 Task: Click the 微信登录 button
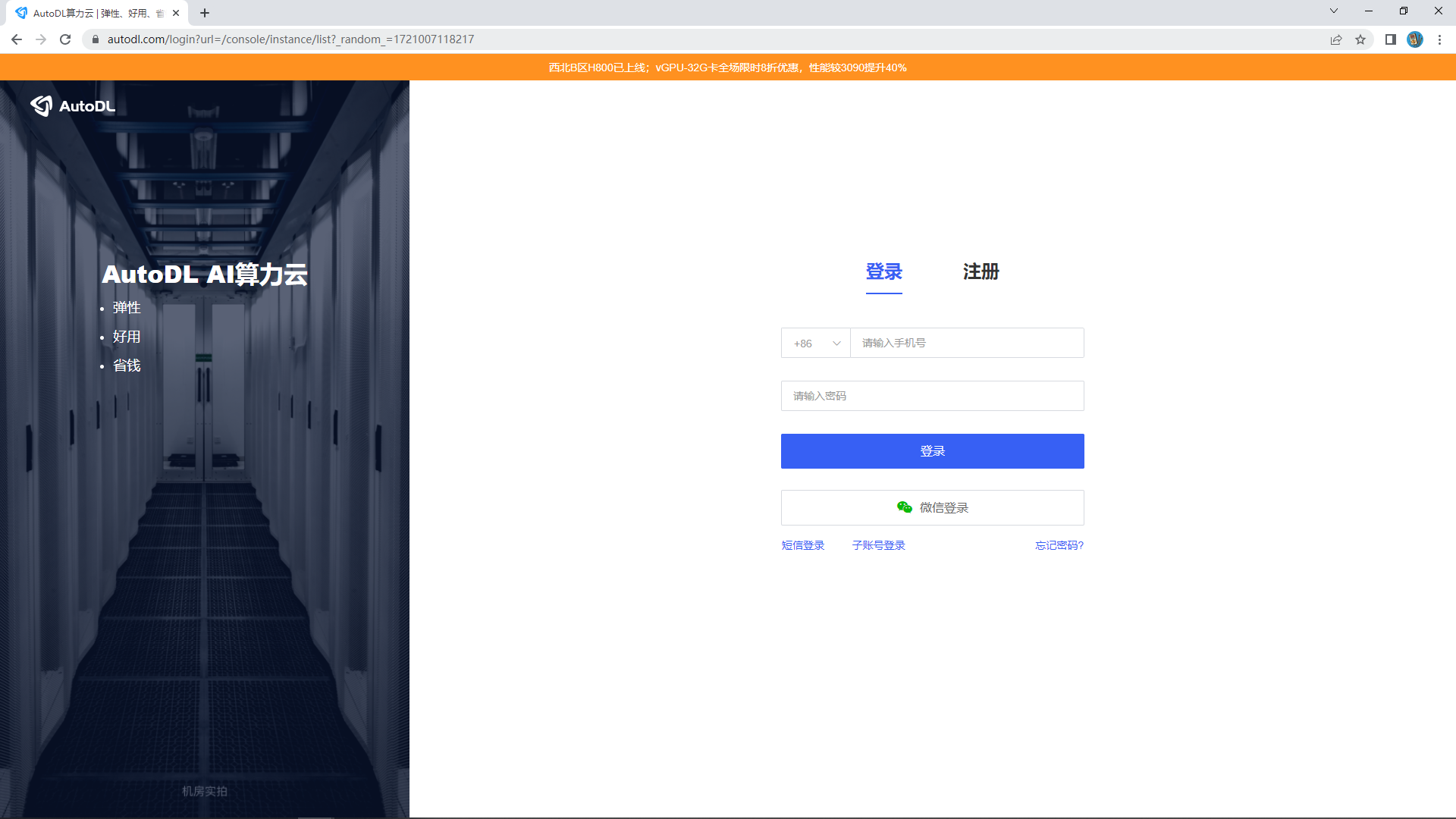932,507
